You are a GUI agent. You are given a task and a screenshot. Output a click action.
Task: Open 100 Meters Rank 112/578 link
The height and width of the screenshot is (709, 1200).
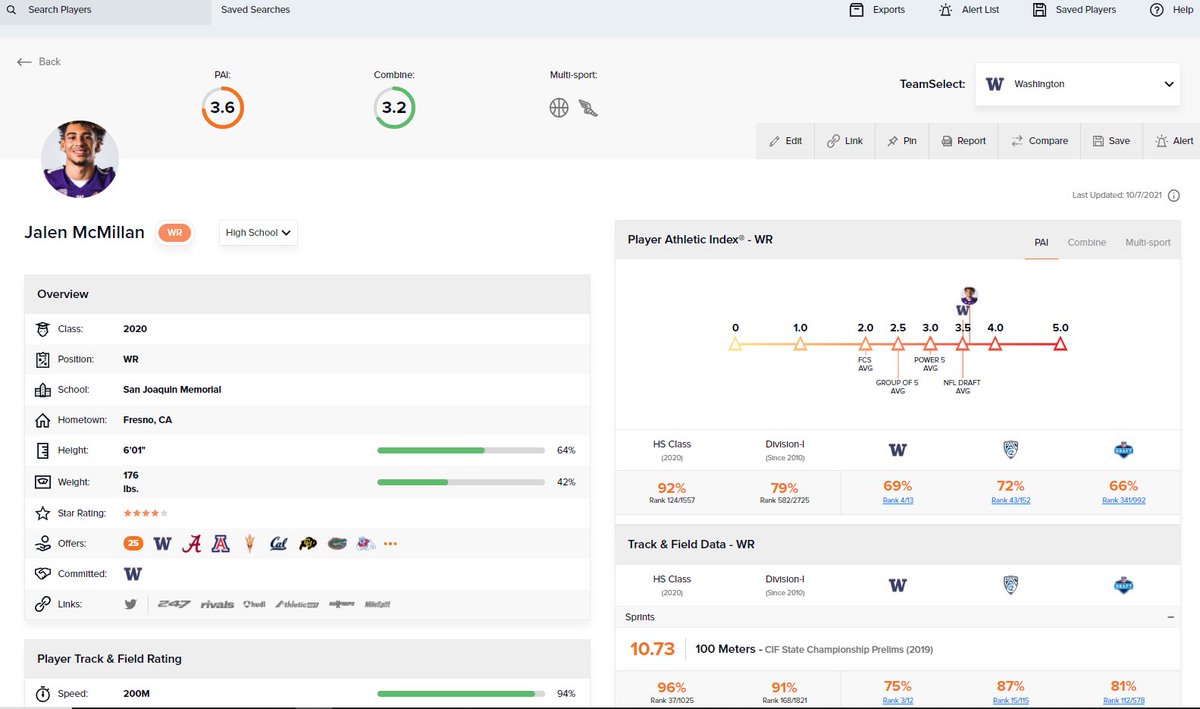(1124, 700)
